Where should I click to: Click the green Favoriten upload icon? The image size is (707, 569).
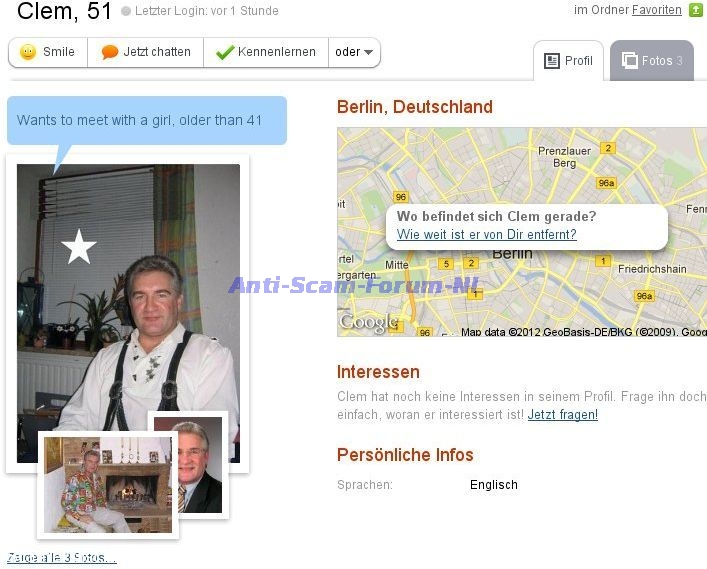coord(696,10)
